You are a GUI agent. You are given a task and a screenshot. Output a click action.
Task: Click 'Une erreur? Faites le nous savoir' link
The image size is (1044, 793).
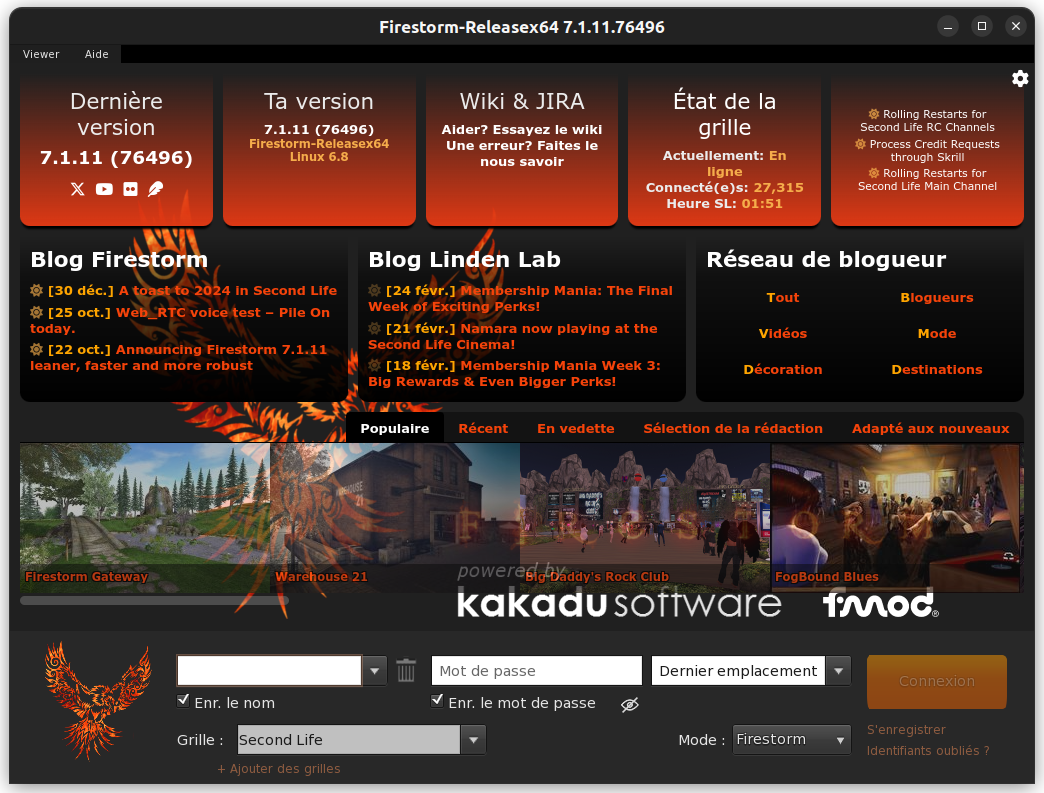(522, 154)
